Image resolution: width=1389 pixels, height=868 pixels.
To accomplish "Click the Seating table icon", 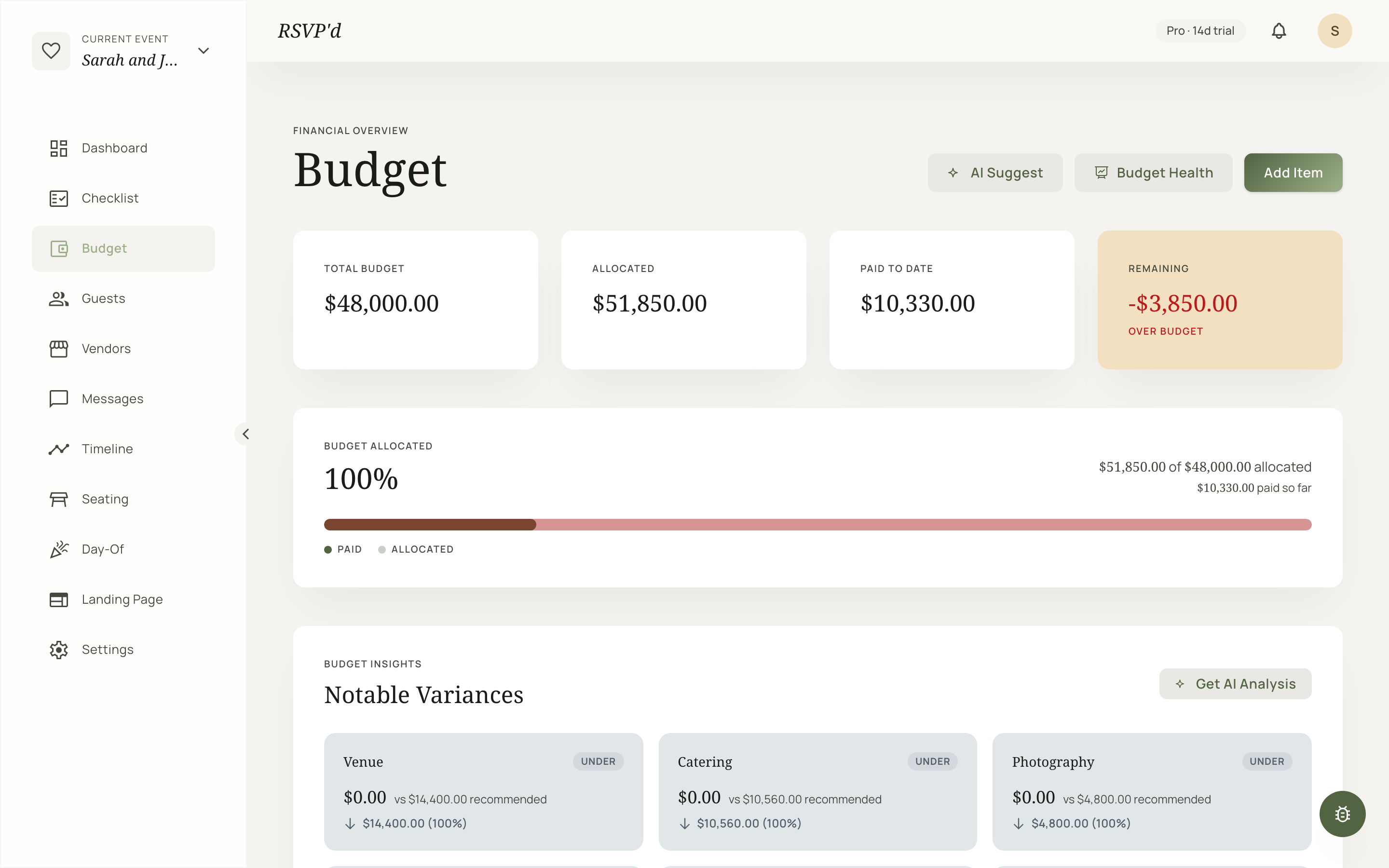I will click(x=58, y=499).
